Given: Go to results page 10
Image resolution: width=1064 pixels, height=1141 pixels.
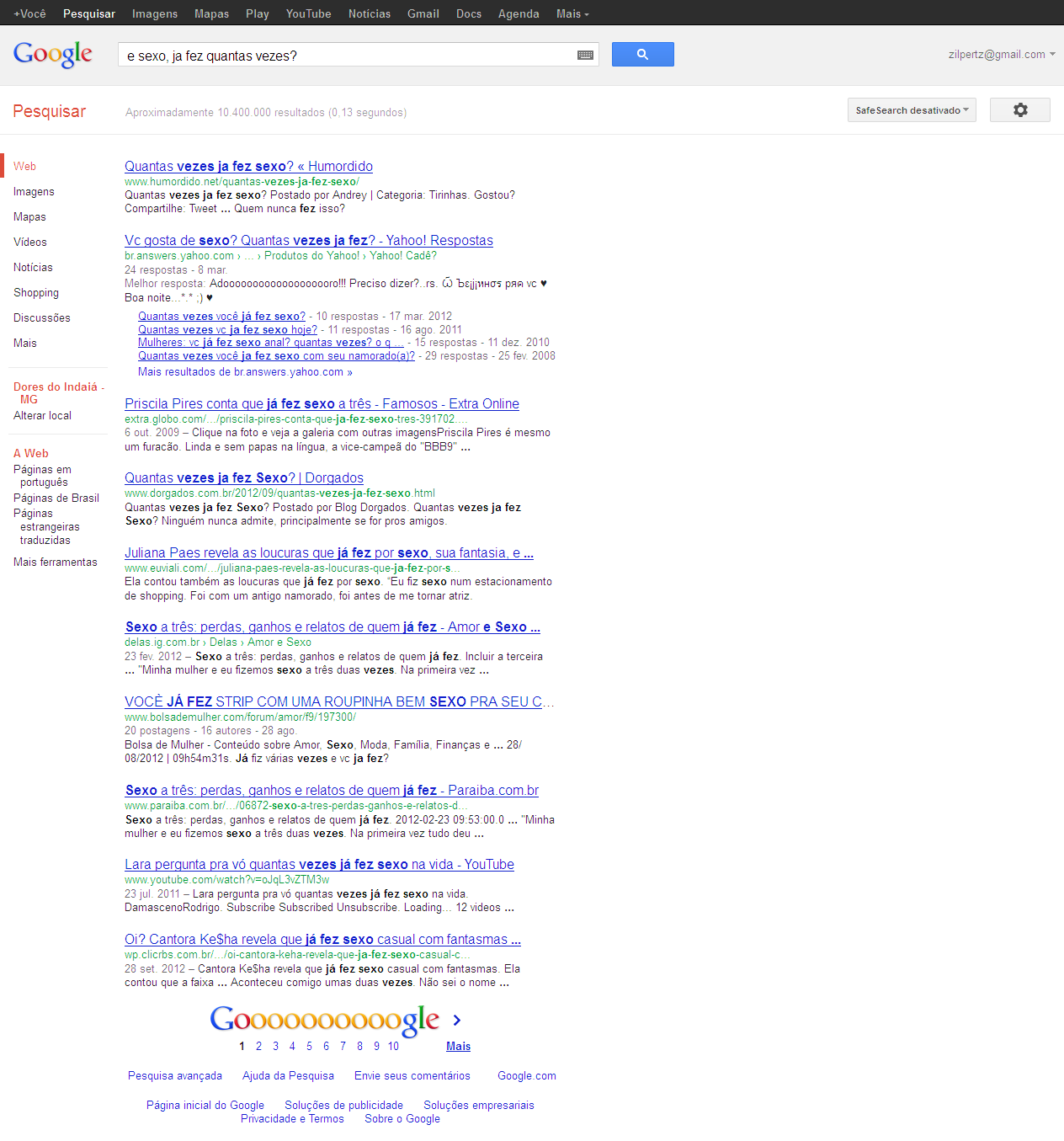Looking at the screenshot, I should [393, 1046].
